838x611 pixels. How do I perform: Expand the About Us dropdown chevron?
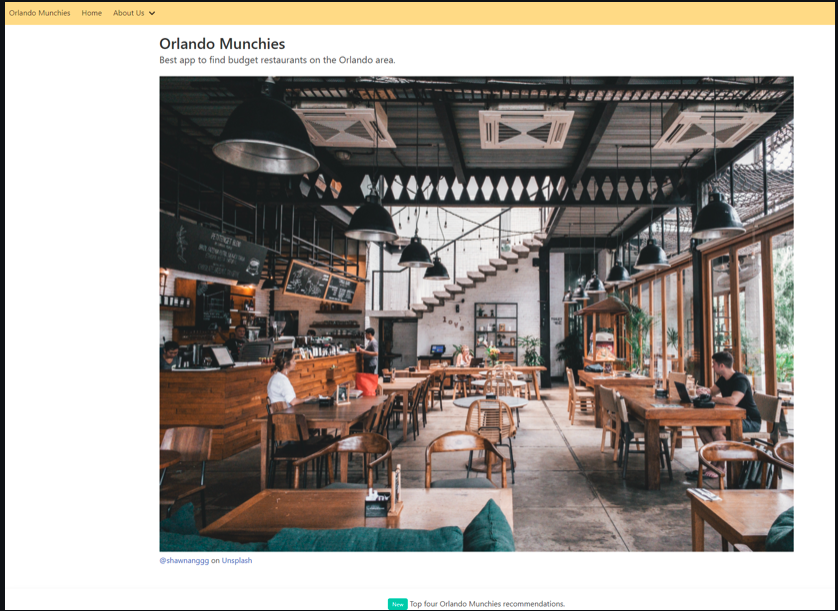pos(152,13)
